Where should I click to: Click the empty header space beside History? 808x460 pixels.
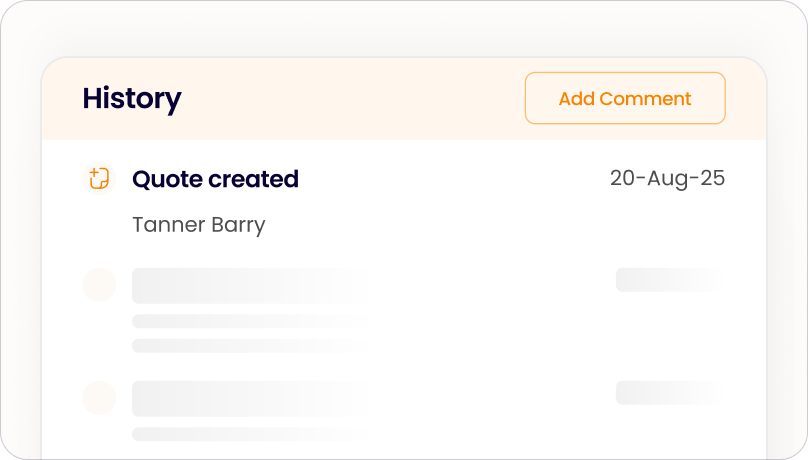pos(350,99)
